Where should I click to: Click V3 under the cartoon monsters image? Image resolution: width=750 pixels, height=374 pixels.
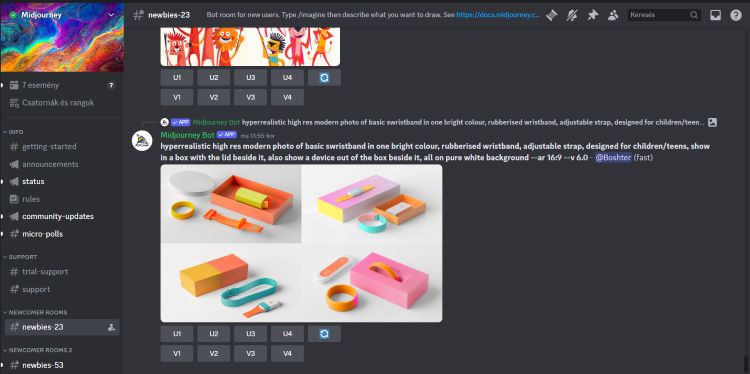(251, 97)
